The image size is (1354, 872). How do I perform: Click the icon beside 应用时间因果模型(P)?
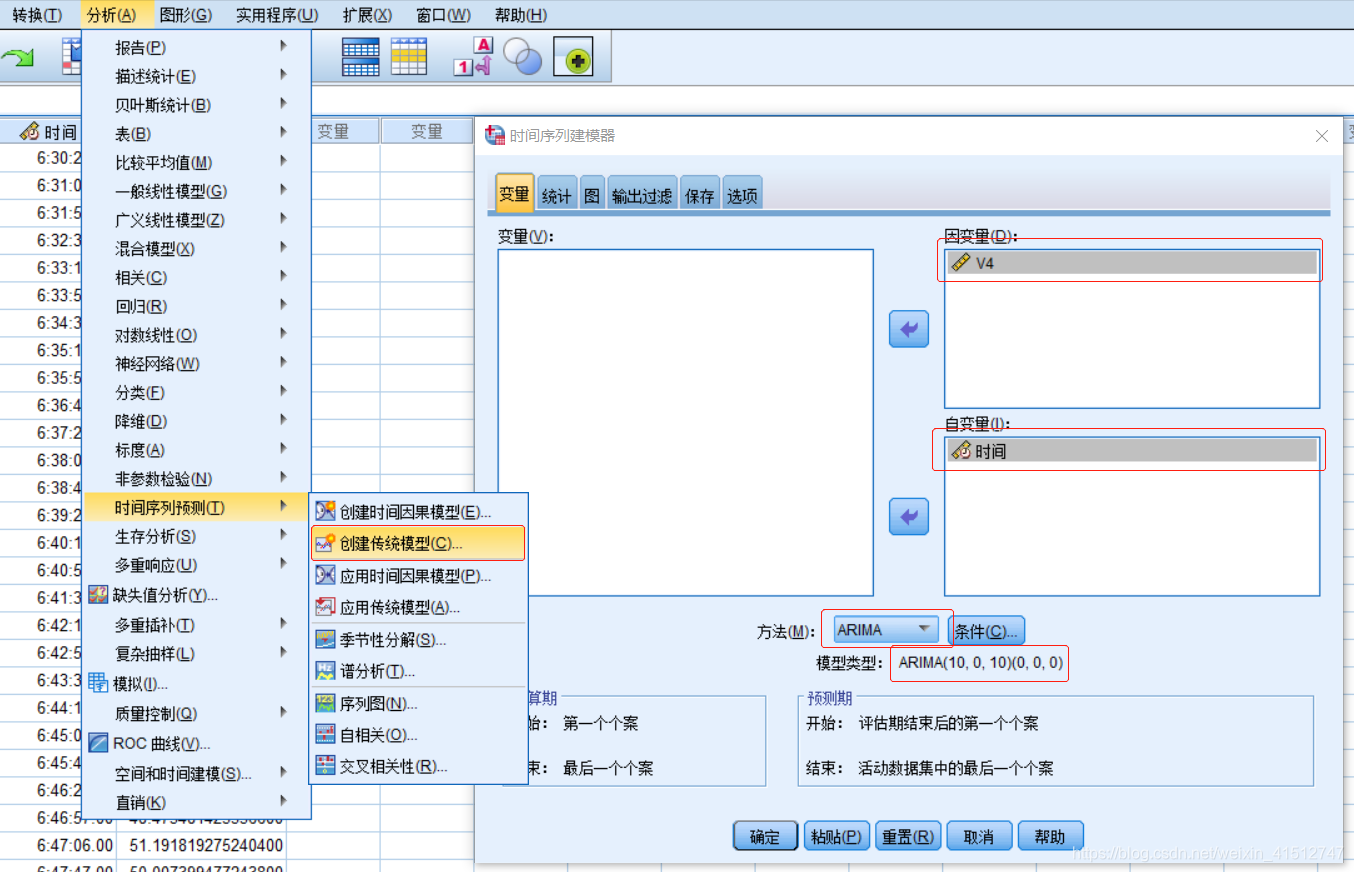pos(325,575)
